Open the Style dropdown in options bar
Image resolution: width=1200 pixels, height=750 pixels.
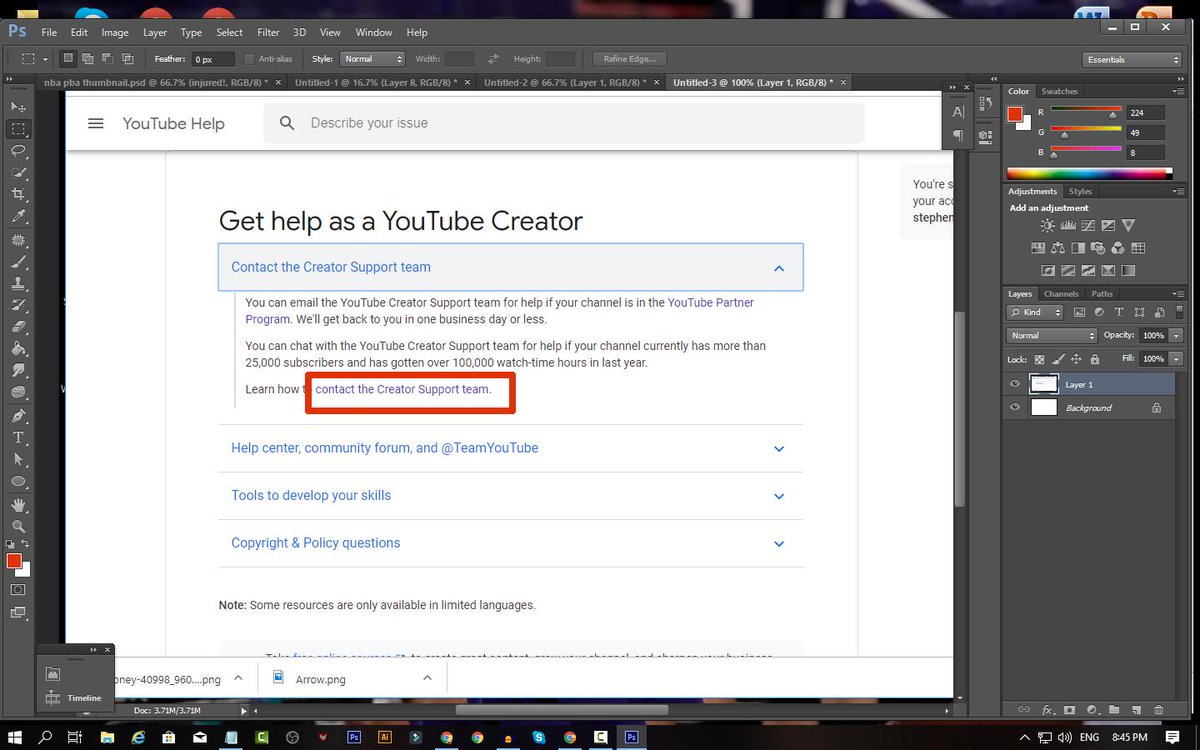coord(372,59)
